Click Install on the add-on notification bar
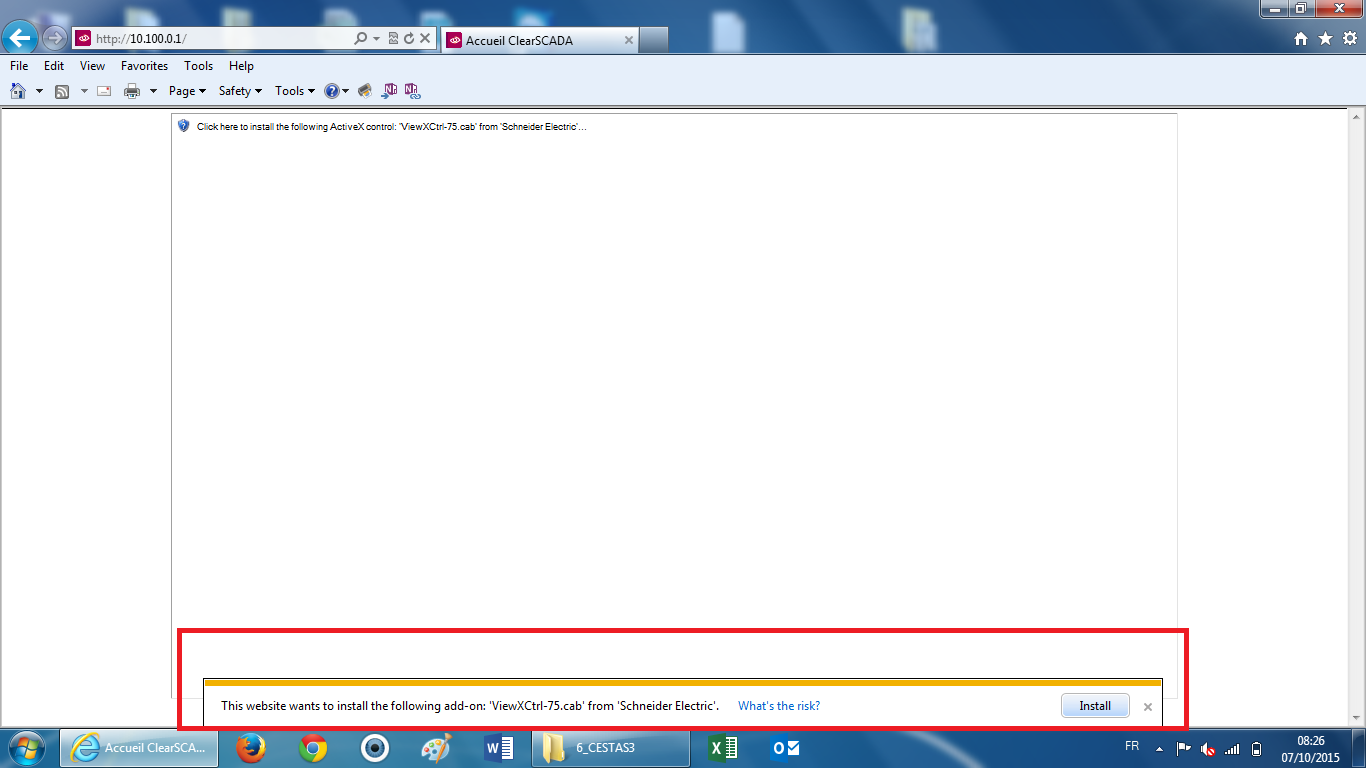 click(1094, 706)
